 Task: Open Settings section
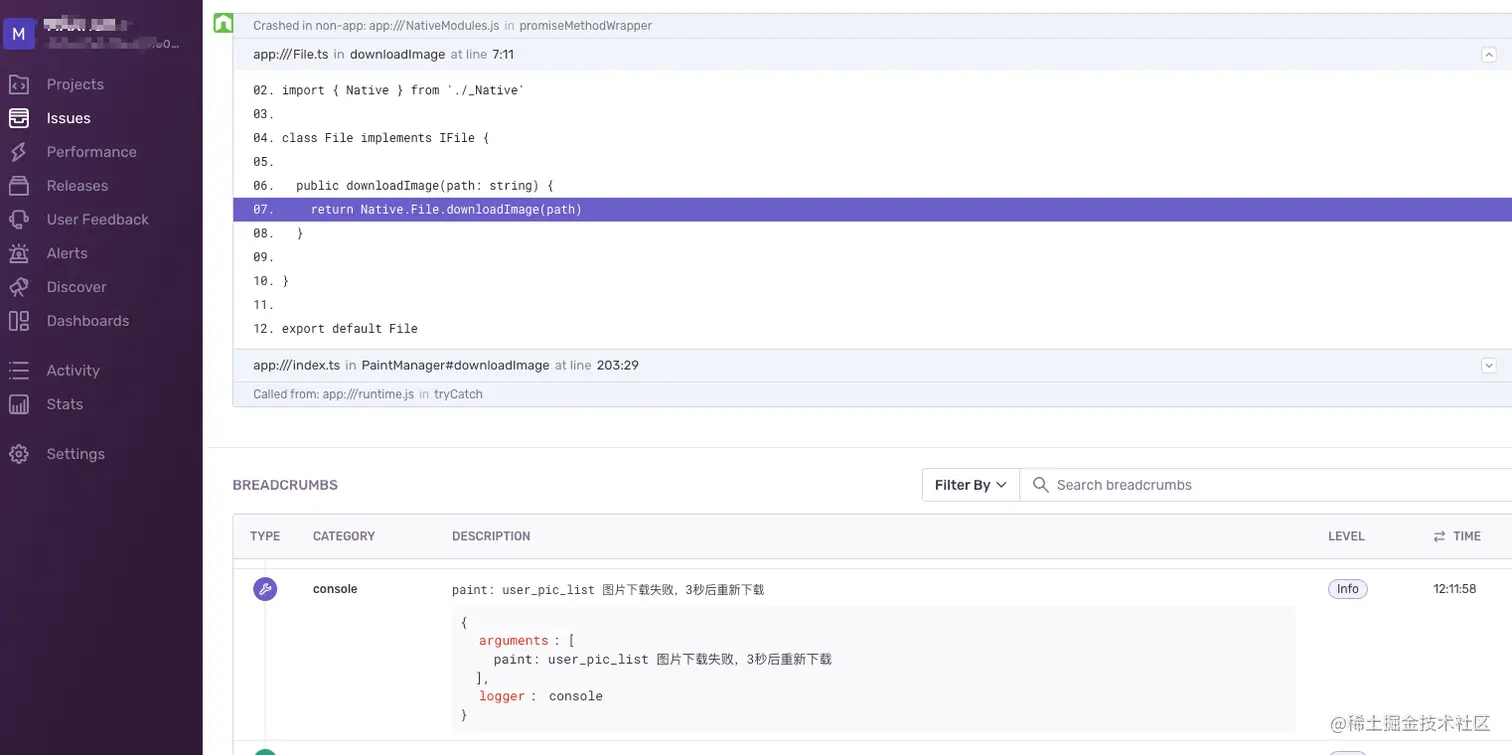[x=75, y=454]
